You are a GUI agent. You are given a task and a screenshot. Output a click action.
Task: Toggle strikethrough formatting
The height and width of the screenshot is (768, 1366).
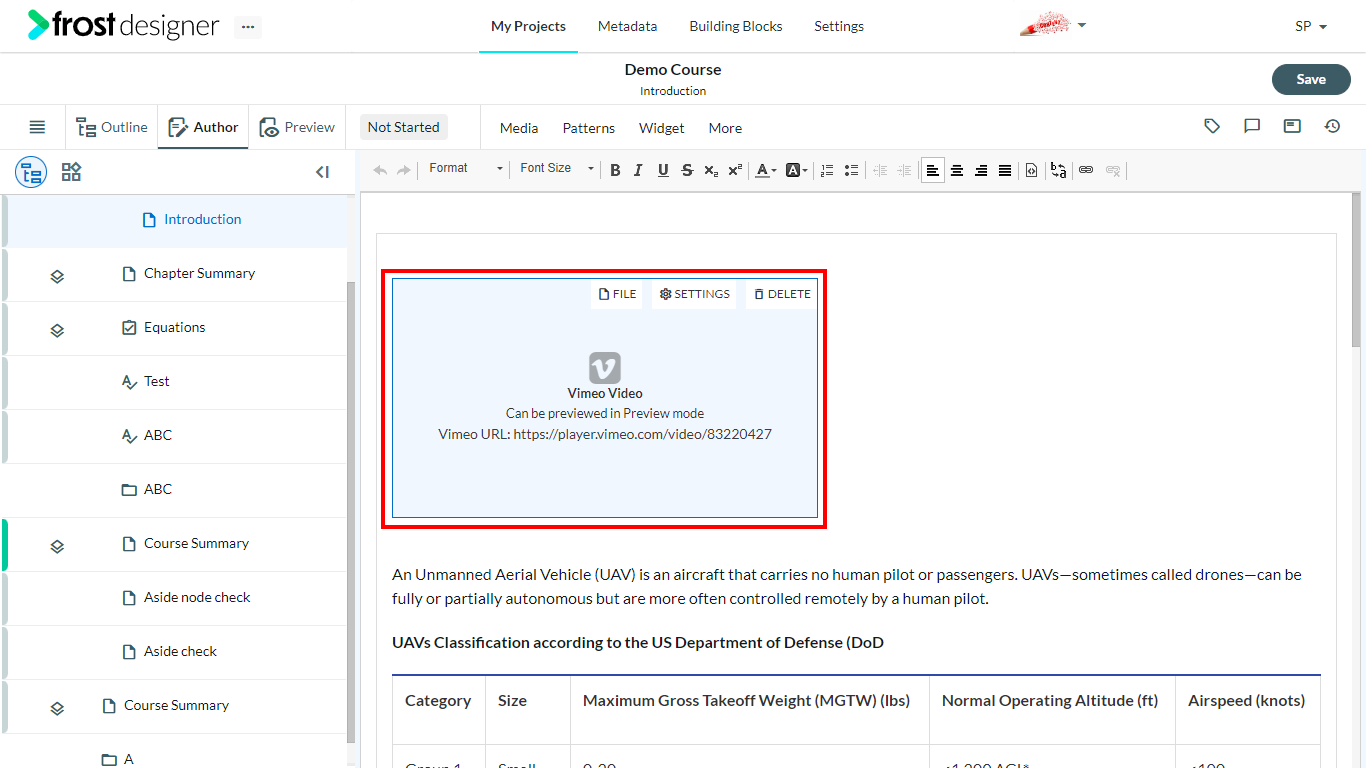click(x=687, y=170)
